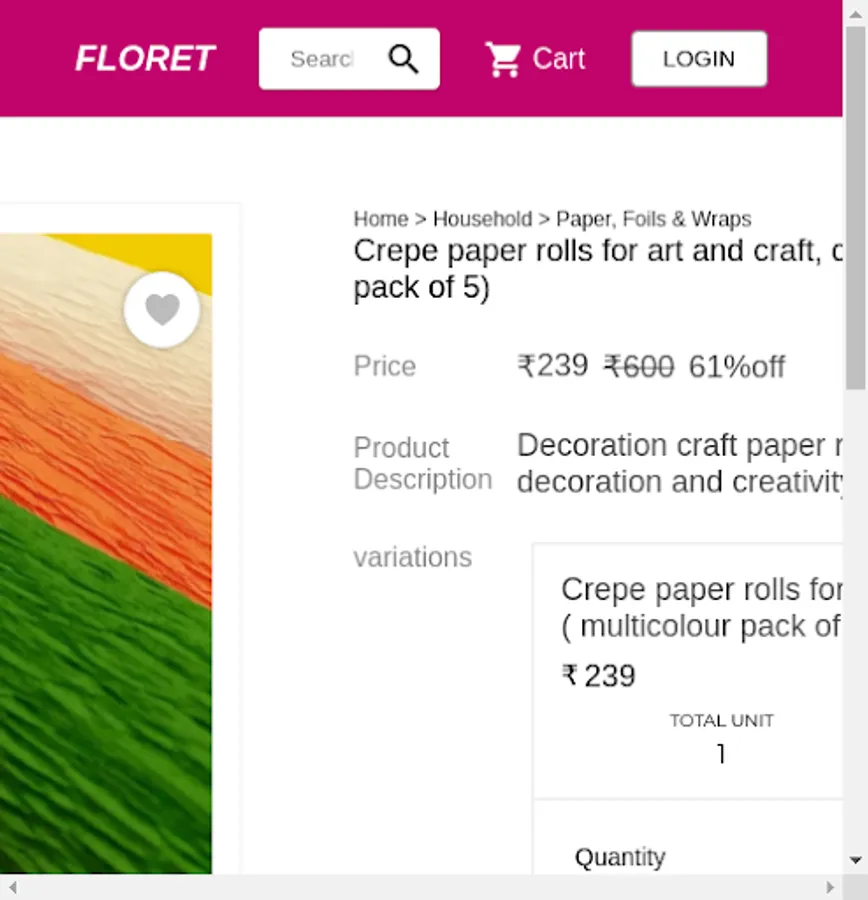Click the search magnifier icon
Viewport: 868px width, 900px height.
tap(403, 59)
